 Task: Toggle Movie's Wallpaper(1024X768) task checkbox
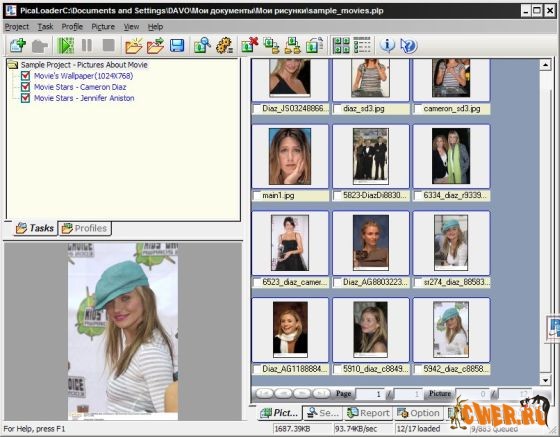pyautogui.click(x=25, y=76)
